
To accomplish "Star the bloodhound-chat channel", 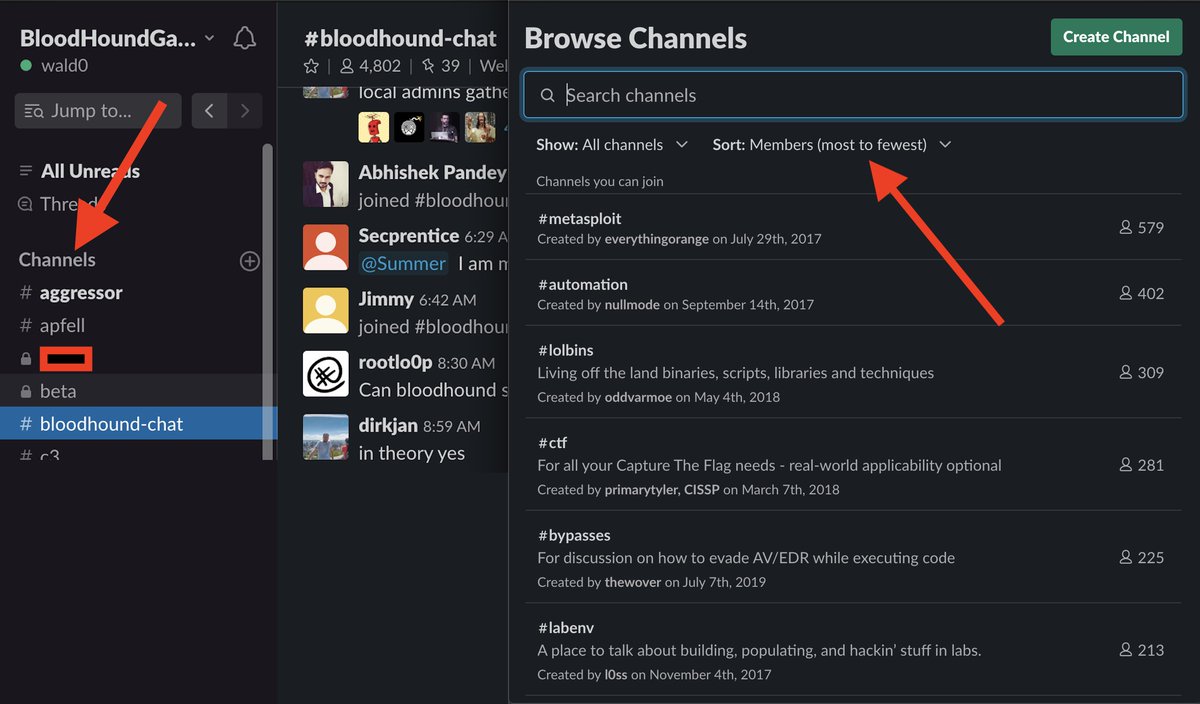I will [x=311, y=66].
